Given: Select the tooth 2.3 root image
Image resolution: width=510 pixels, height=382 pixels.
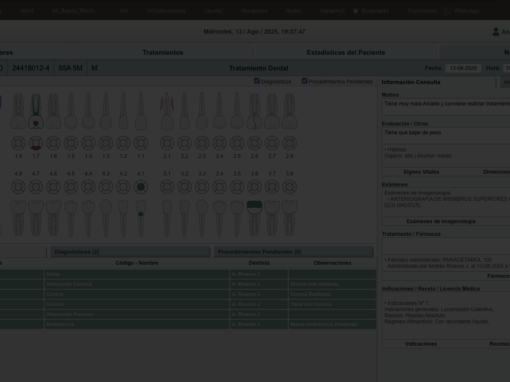Looking at the screenshot, I should pos(202,111).
